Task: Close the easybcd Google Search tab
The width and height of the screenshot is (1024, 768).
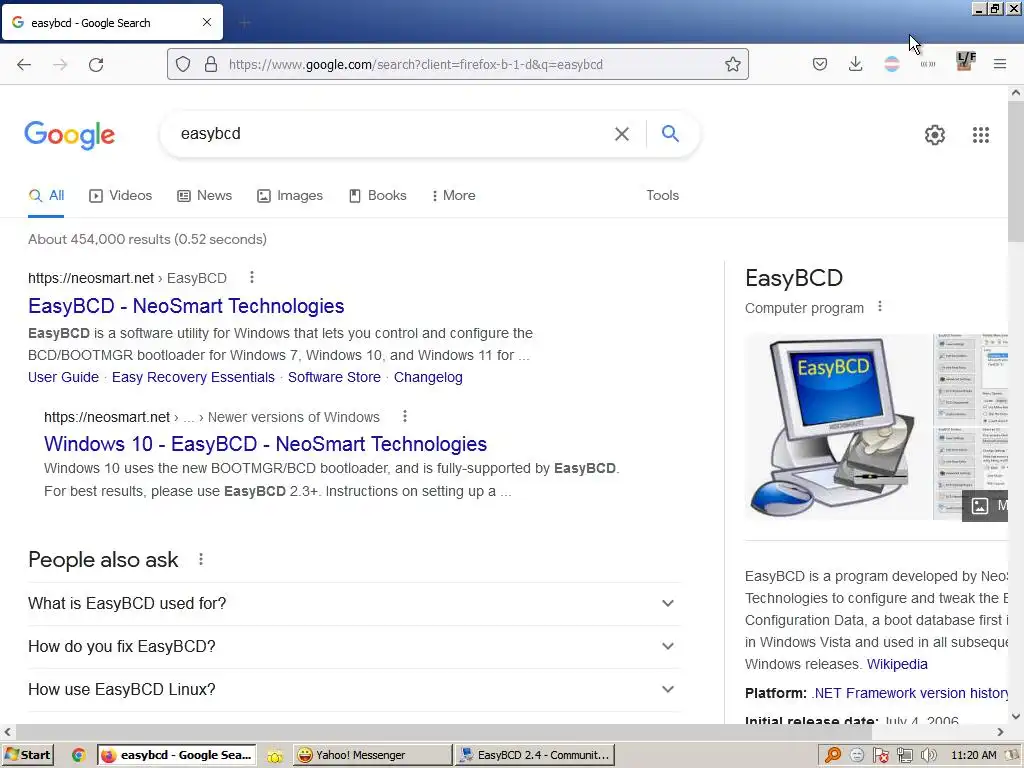Action: click(x=207, y=22)
